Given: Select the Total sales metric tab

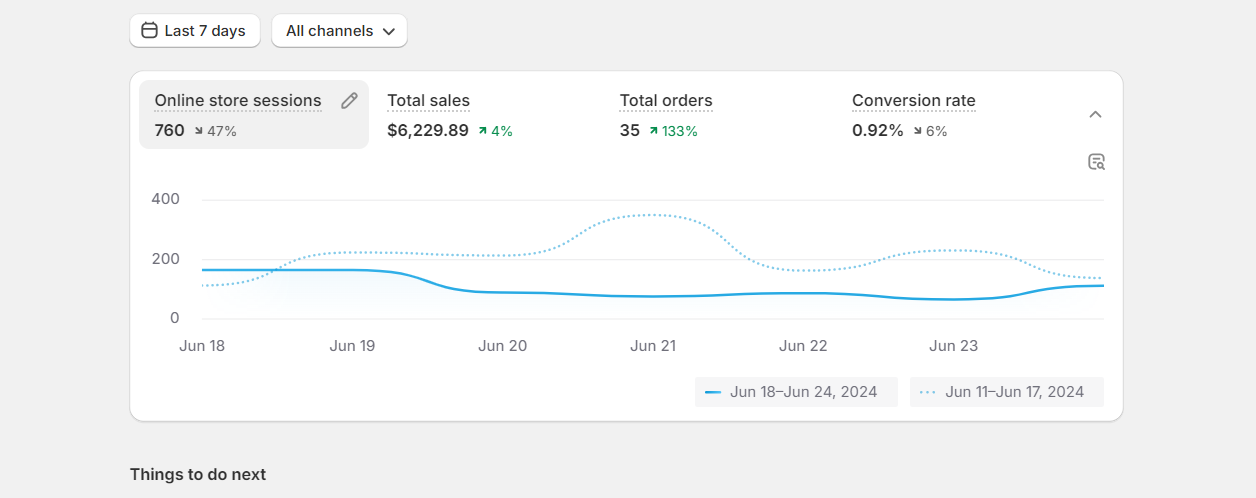Looking at the screenshot, I should click(x=428, y=100).
